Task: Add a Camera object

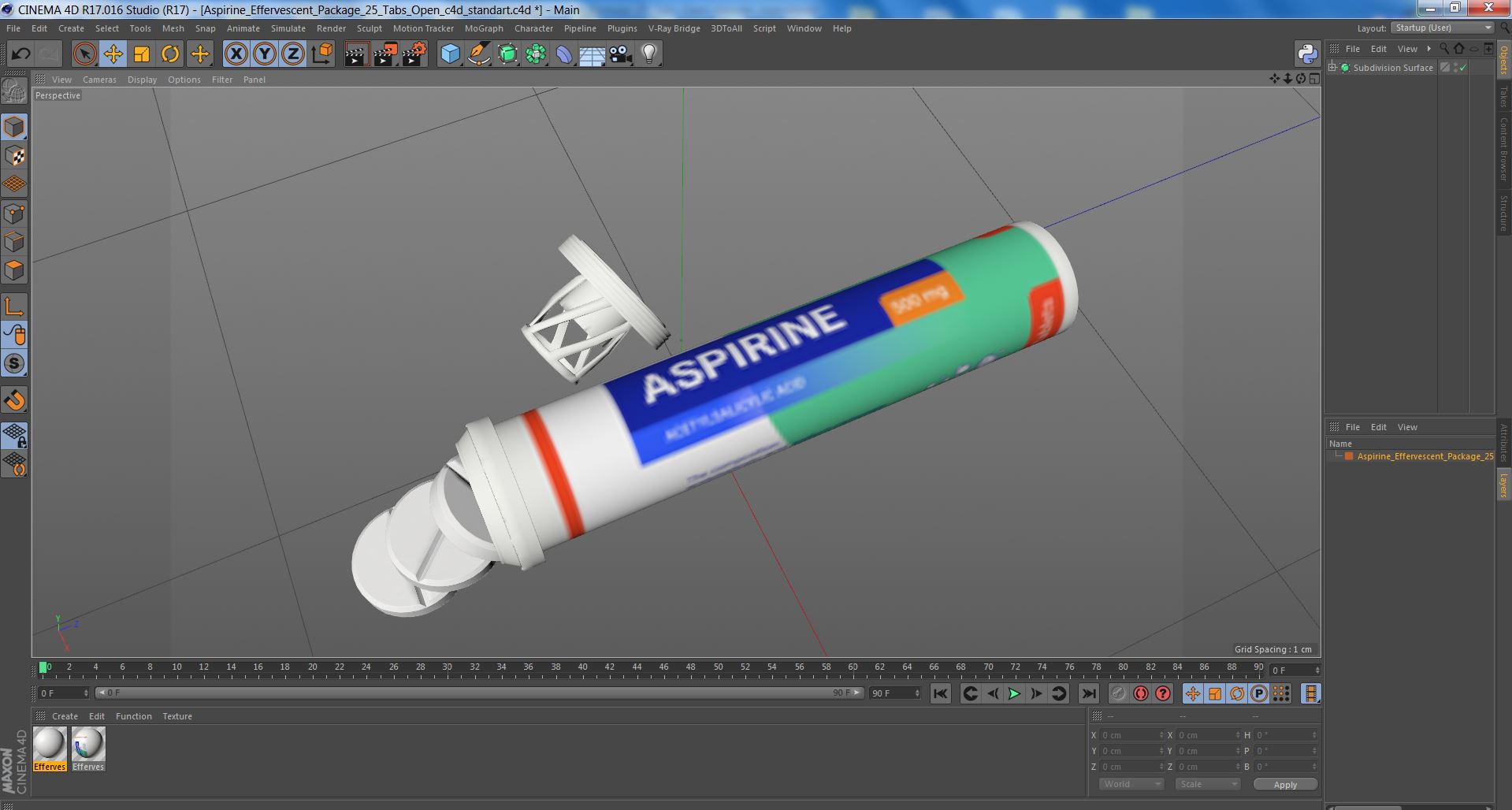Action: coord(621,54)
